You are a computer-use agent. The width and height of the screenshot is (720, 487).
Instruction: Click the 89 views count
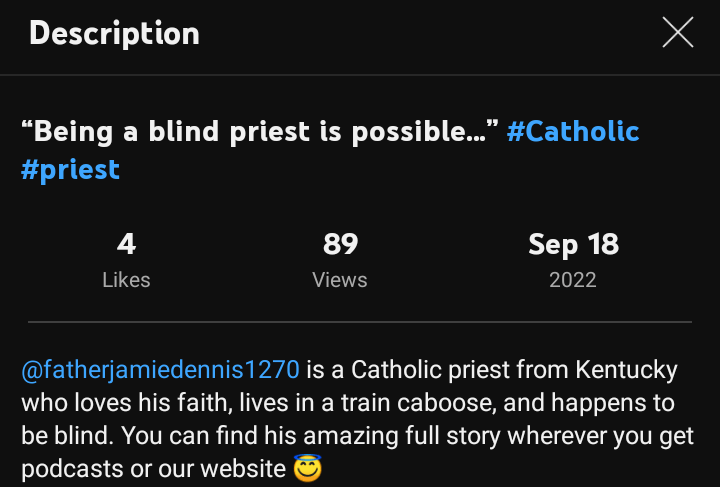[x=340, y=244]
